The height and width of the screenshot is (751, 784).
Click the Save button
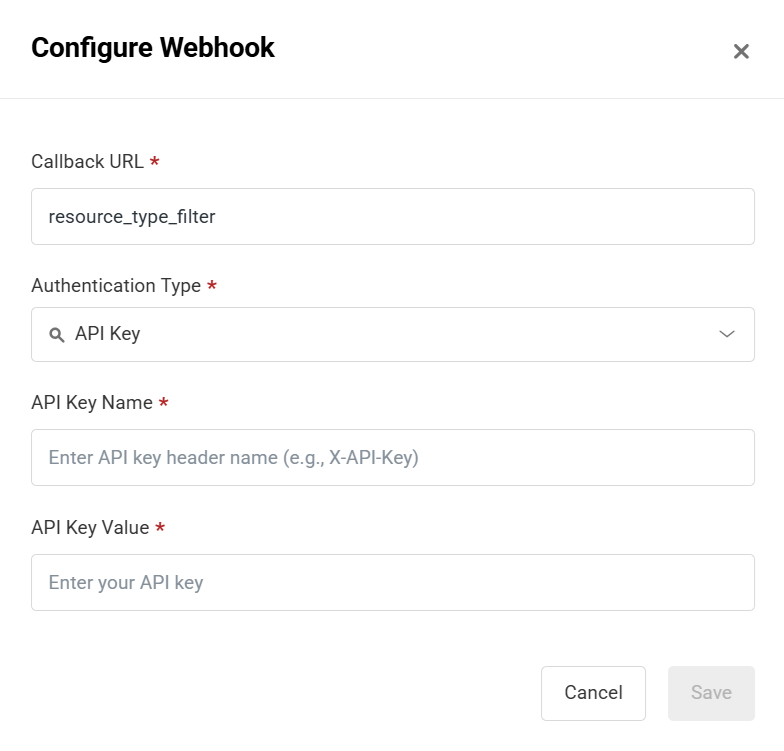(711, 693)
